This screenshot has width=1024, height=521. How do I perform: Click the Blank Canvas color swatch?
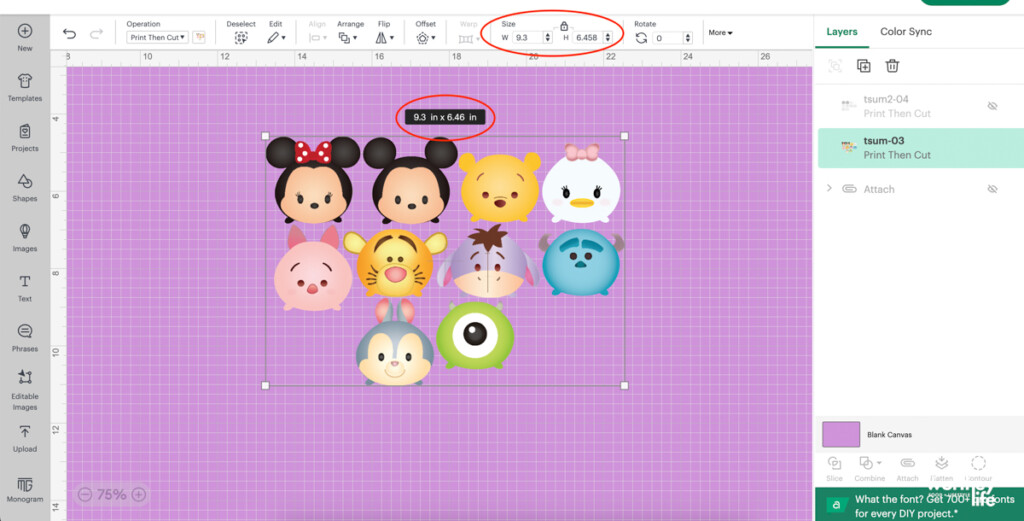click(840, 434)
